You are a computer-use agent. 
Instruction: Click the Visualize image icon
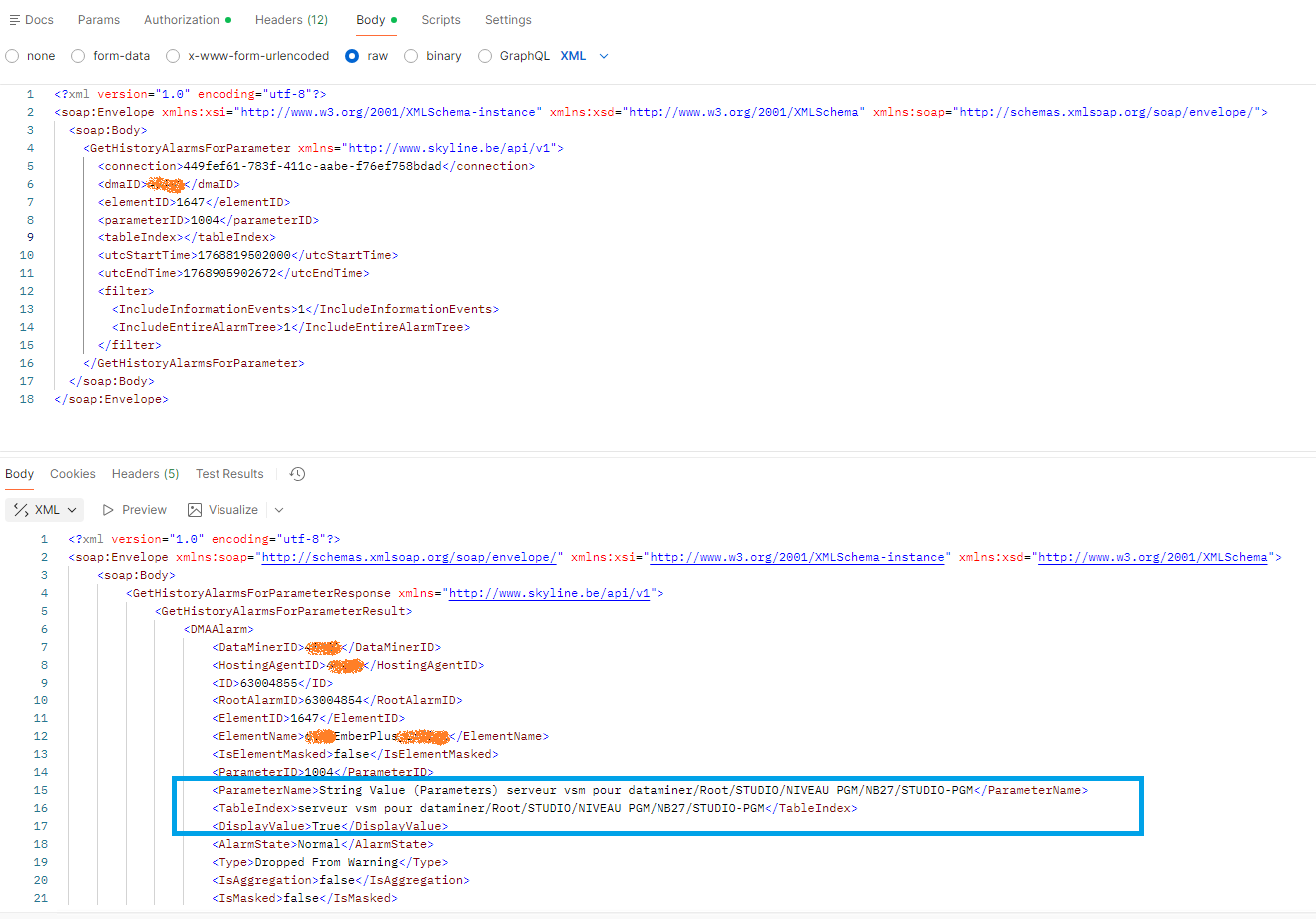[195, 510]
